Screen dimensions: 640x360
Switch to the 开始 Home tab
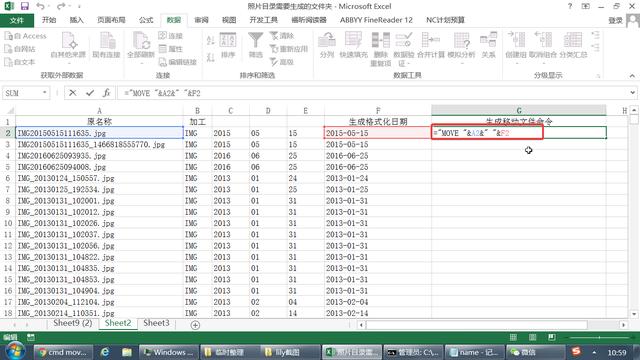click(49, 20)
